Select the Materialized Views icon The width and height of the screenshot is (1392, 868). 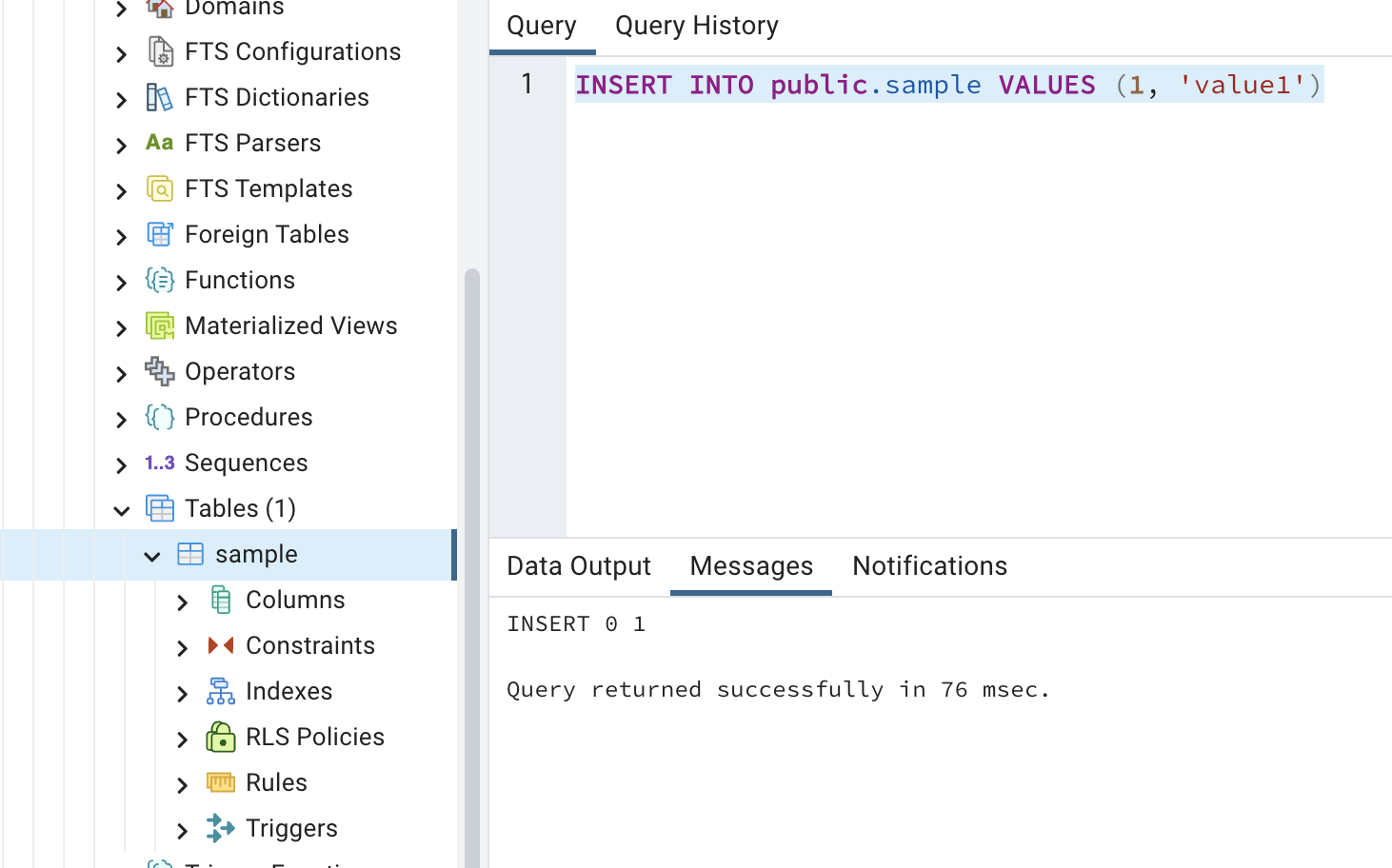click(x=159, y=325)
